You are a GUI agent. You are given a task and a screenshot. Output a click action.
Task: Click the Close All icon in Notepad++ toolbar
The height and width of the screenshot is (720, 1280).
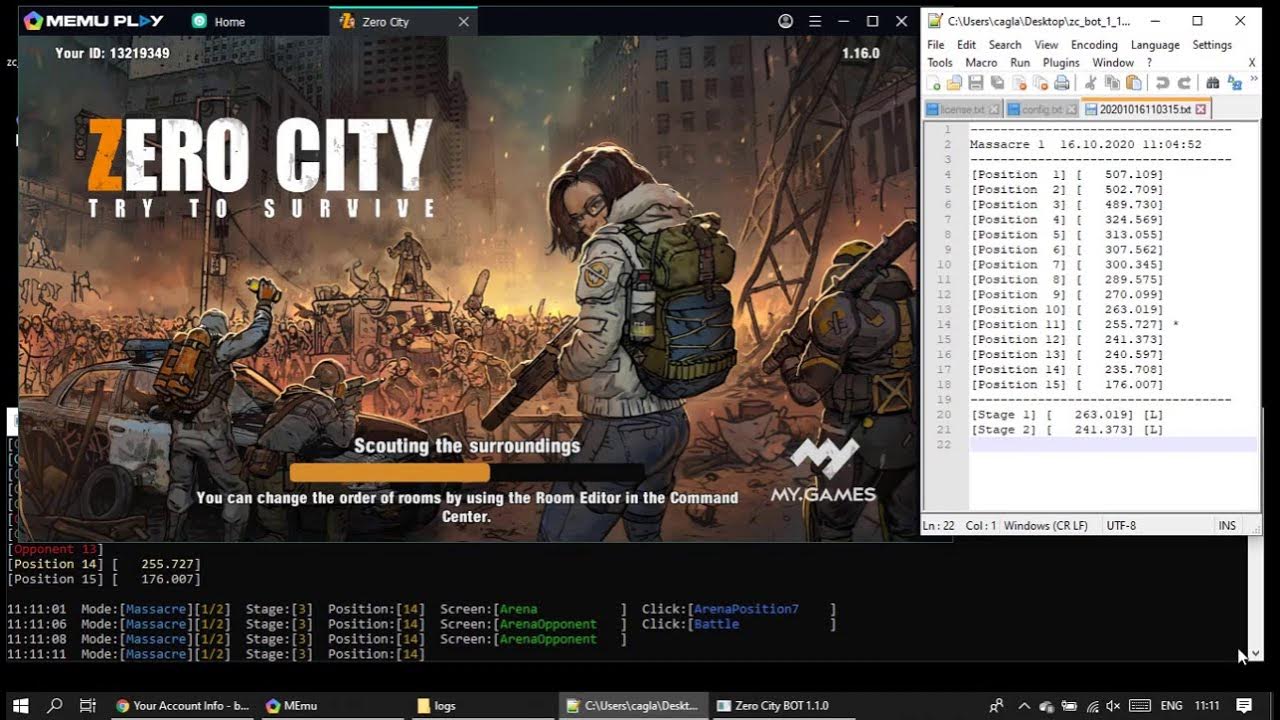coord(1040,83)
